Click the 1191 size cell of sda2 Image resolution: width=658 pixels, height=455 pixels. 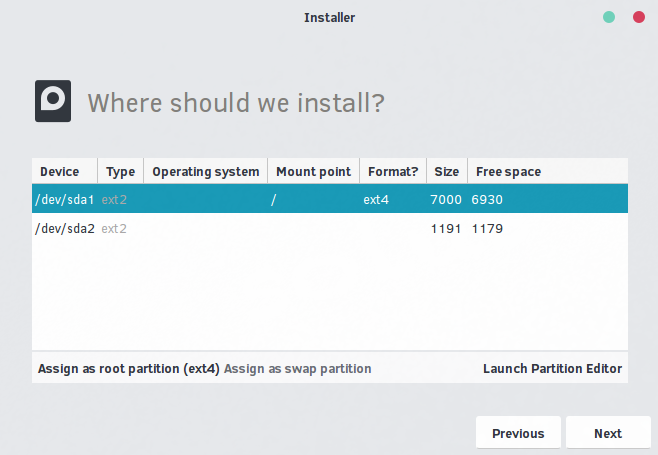(446, 229)
